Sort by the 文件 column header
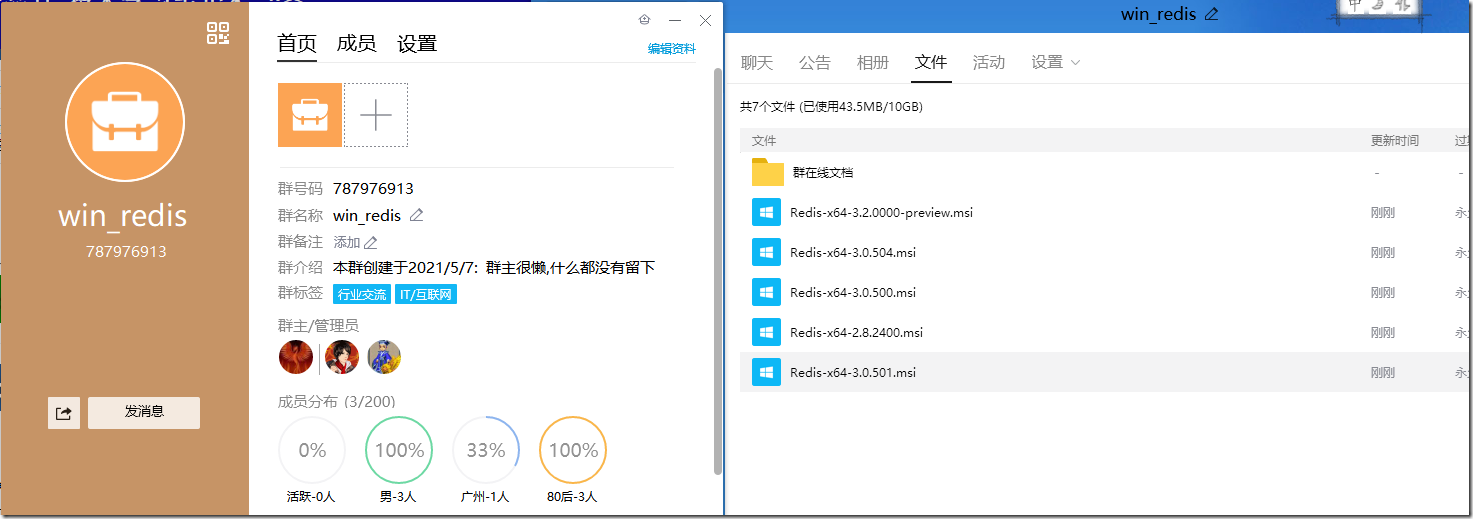The height and width of the screenshot is (519, 1473). coord(764,141)
